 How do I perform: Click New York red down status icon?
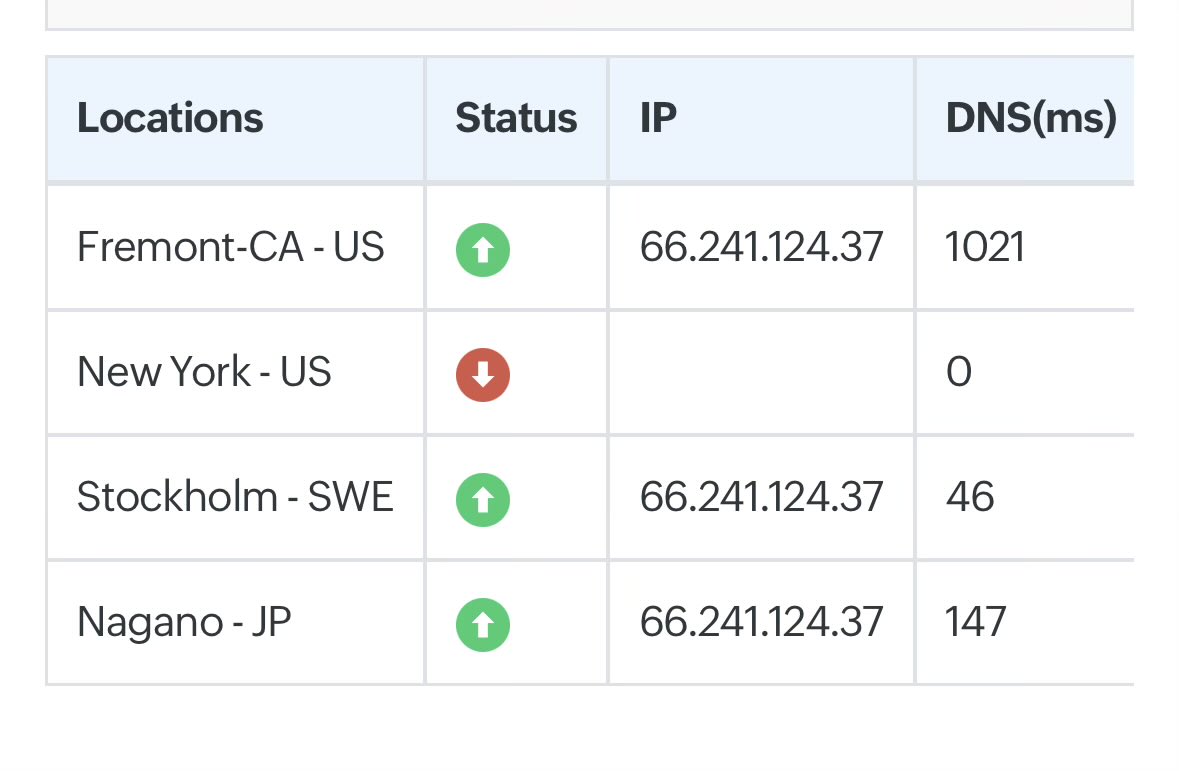483,374
